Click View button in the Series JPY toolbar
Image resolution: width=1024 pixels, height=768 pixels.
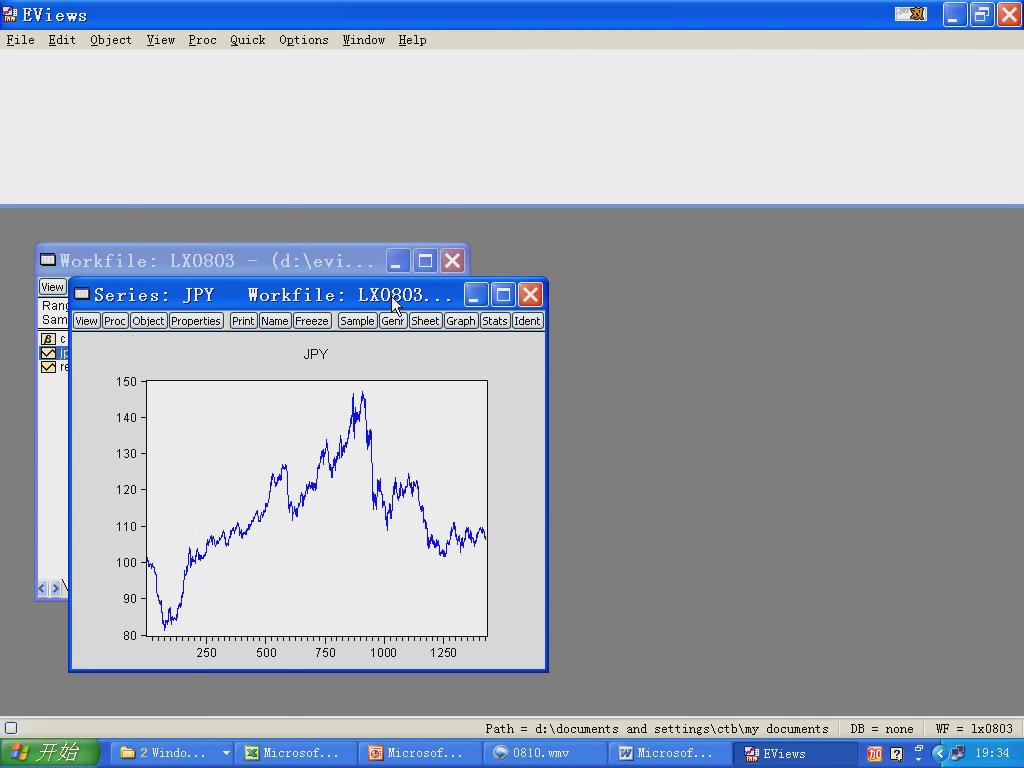point(86,321)
